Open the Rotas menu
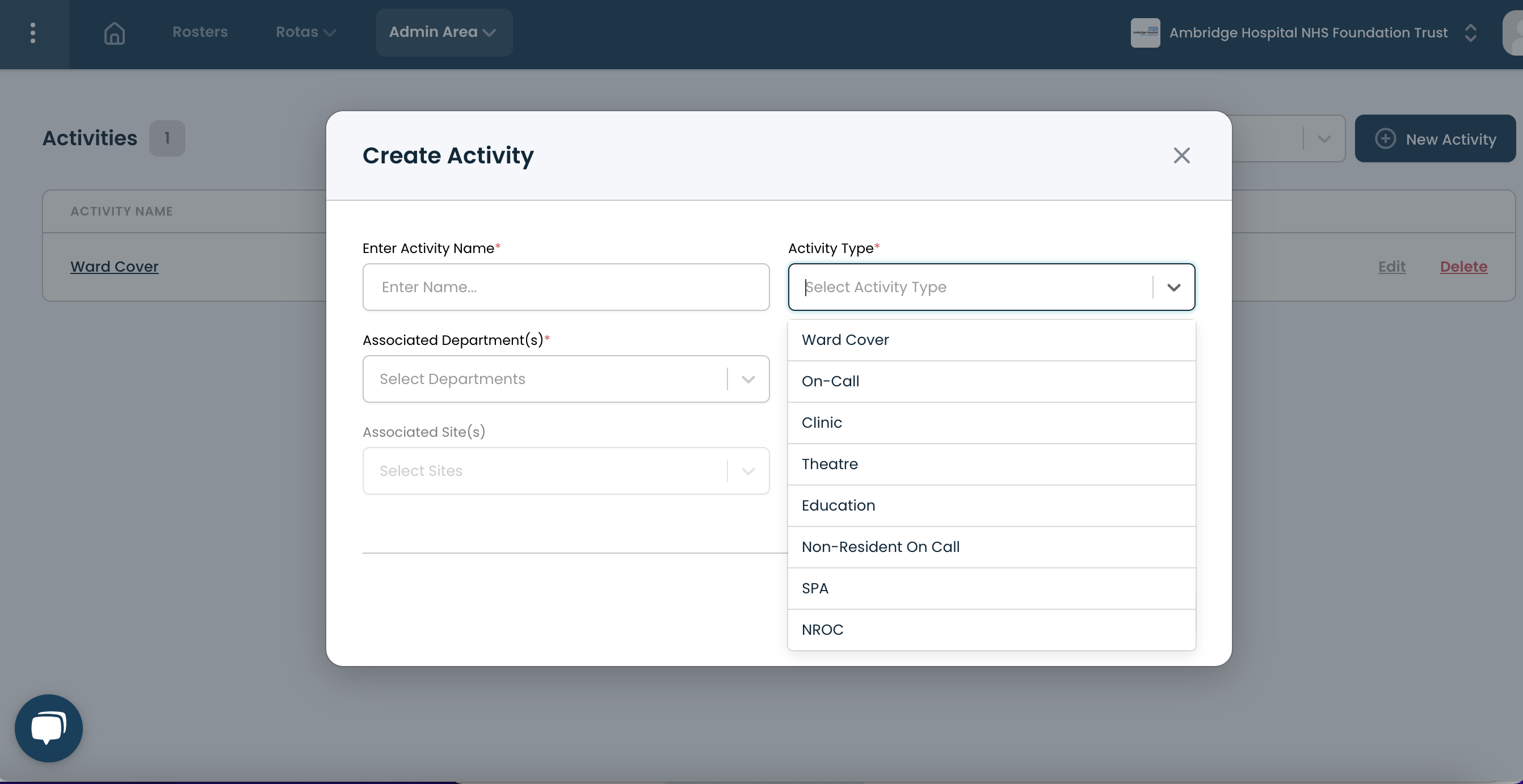The image size is (1523, 784). point(305,32)
